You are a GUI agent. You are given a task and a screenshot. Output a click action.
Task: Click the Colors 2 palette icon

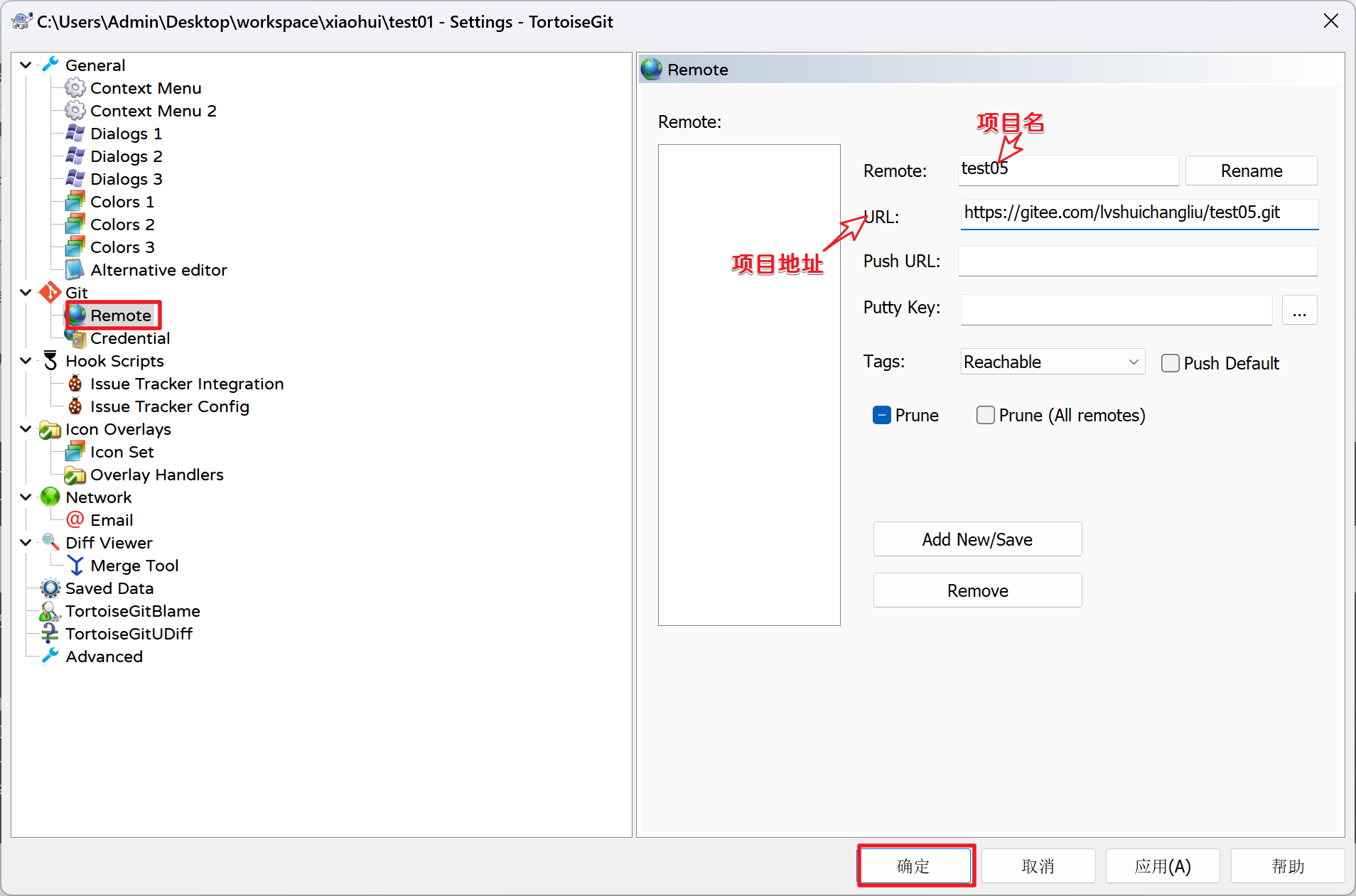point(75,224)
